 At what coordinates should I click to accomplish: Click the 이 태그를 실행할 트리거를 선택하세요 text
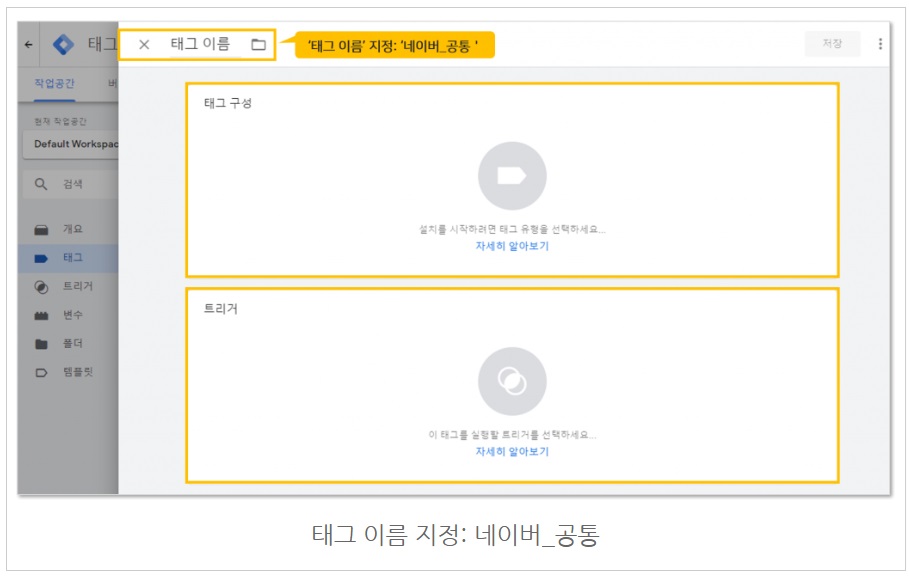pos(512,435)
